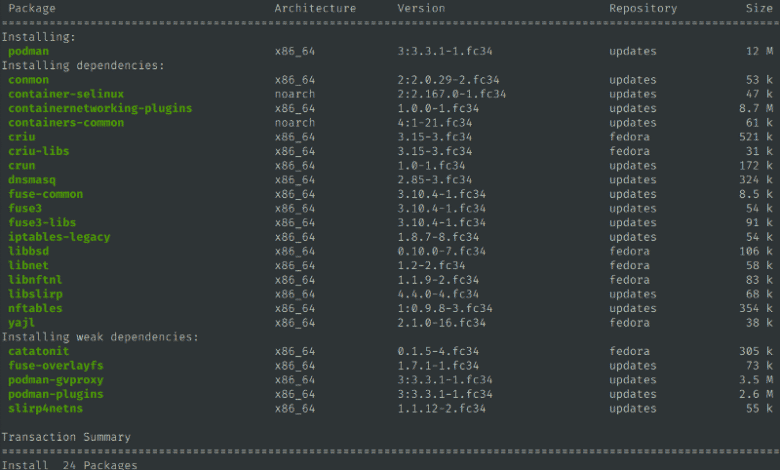
Task: Click the 3.5 M size of podman-gvproxy
Action: 756,380
